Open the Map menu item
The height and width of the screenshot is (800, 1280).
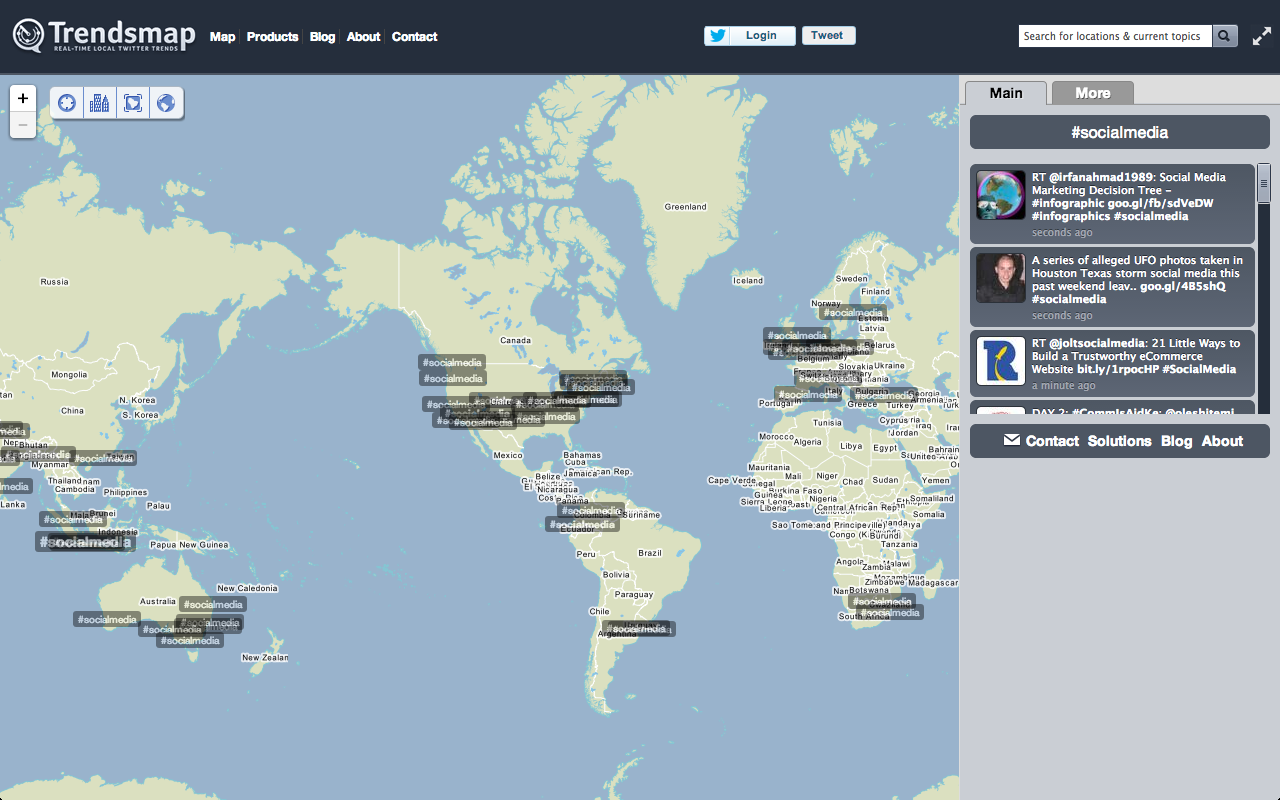pos(222,37)
